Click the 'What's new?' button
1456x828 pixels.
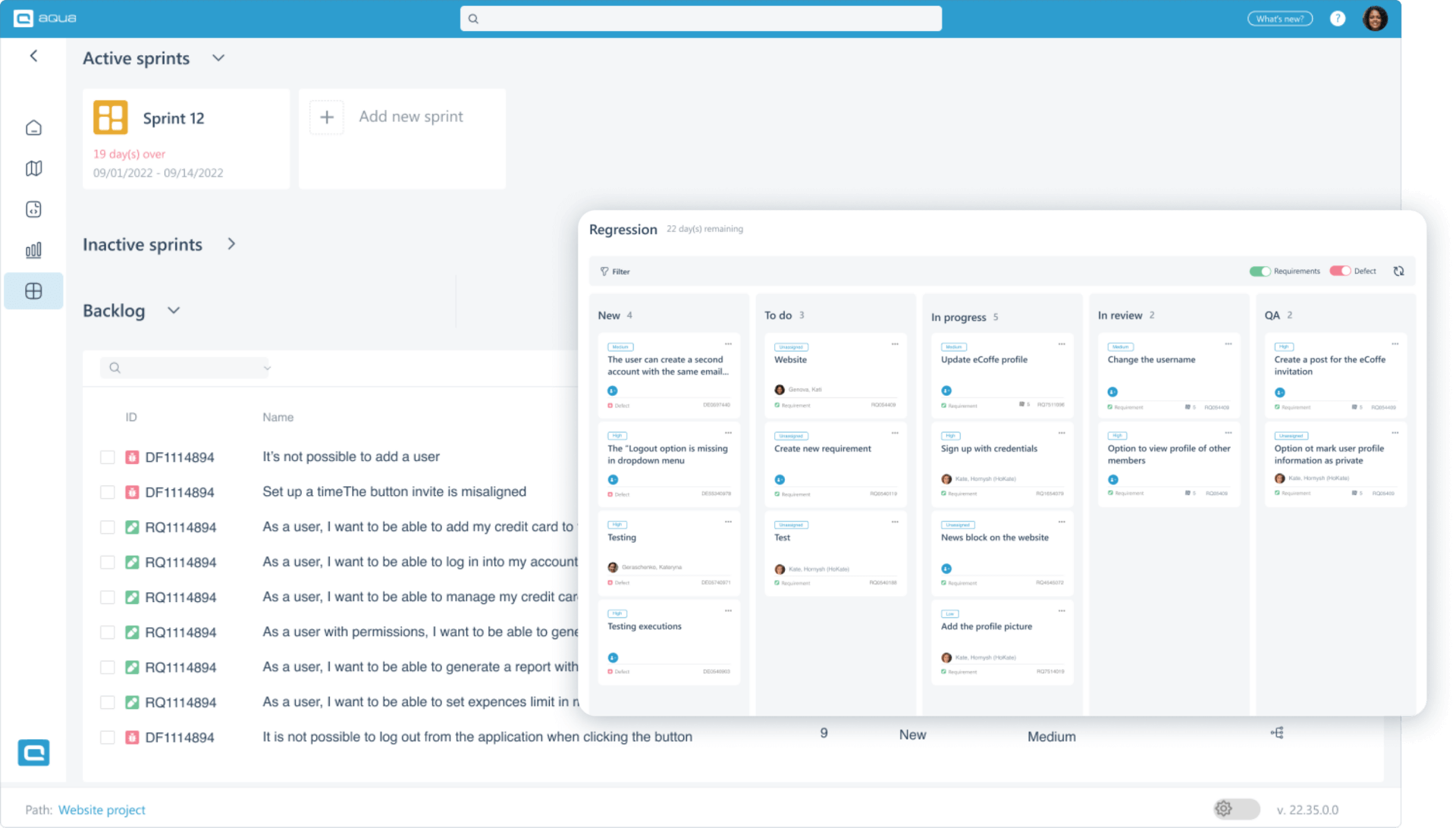pos(1279,18)
